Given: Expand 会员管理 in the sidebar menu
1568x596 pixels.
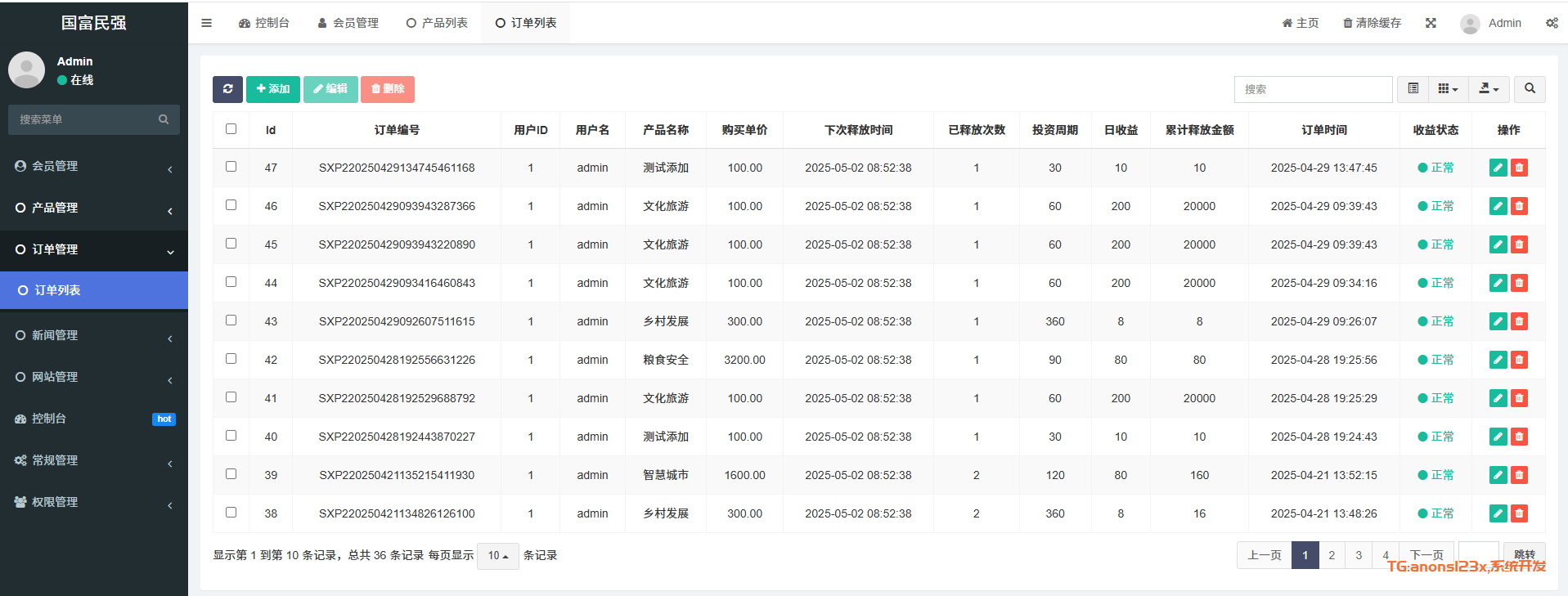Looking at the screenshot, I should (93, 166).
